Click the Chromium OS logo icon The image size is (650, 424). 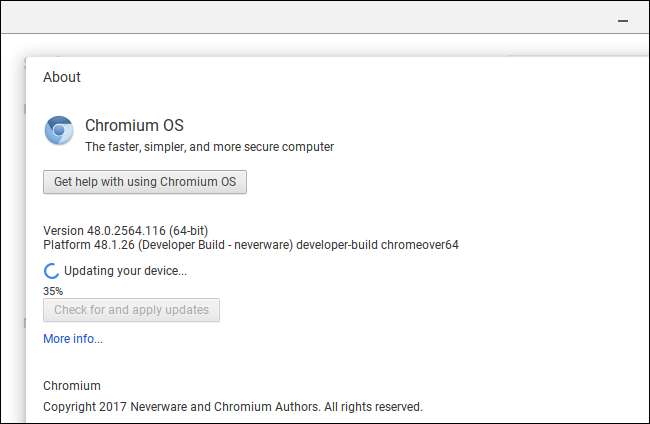[x=59, y=132]
